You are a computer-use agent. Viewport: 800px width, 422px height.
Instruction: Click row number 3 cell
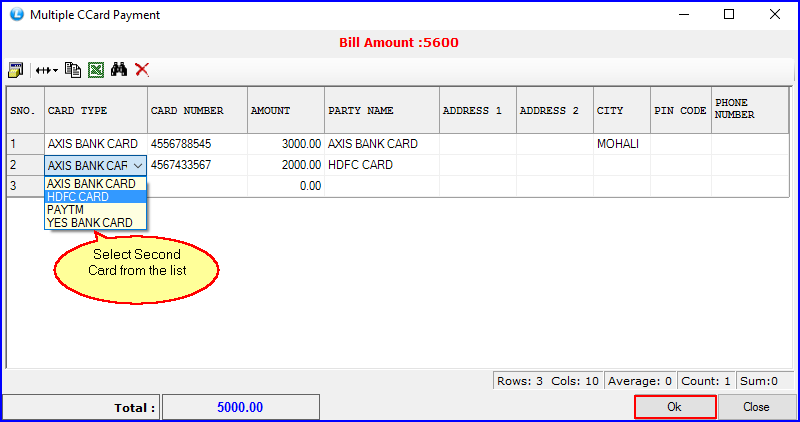click(26, 186)
